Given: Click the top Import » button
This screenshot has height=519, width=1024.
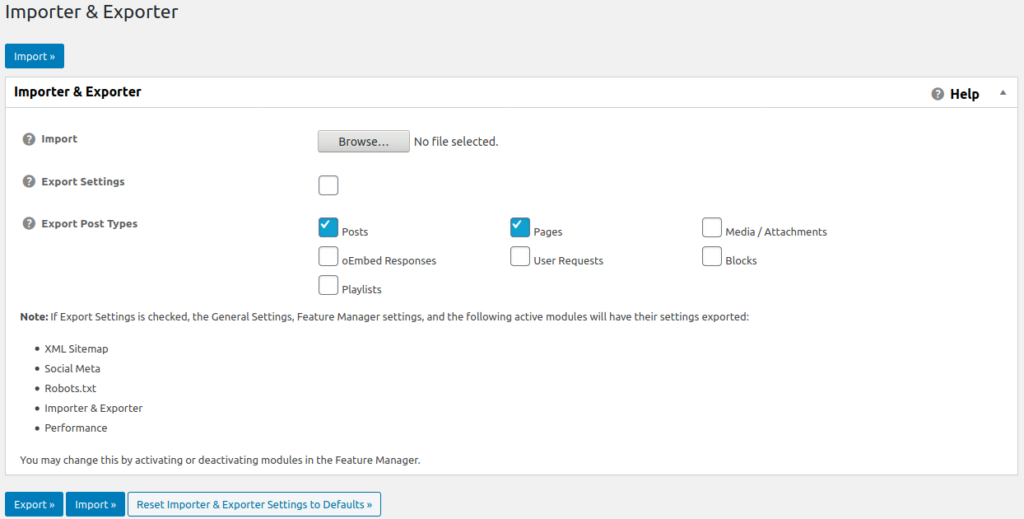Looking at the screenshot, I should [34, 56].
